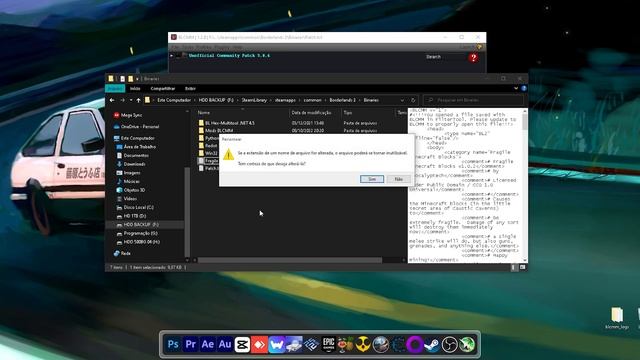
Task: Click the red help icon in BLCMM
Action: (x=473, y=58)
